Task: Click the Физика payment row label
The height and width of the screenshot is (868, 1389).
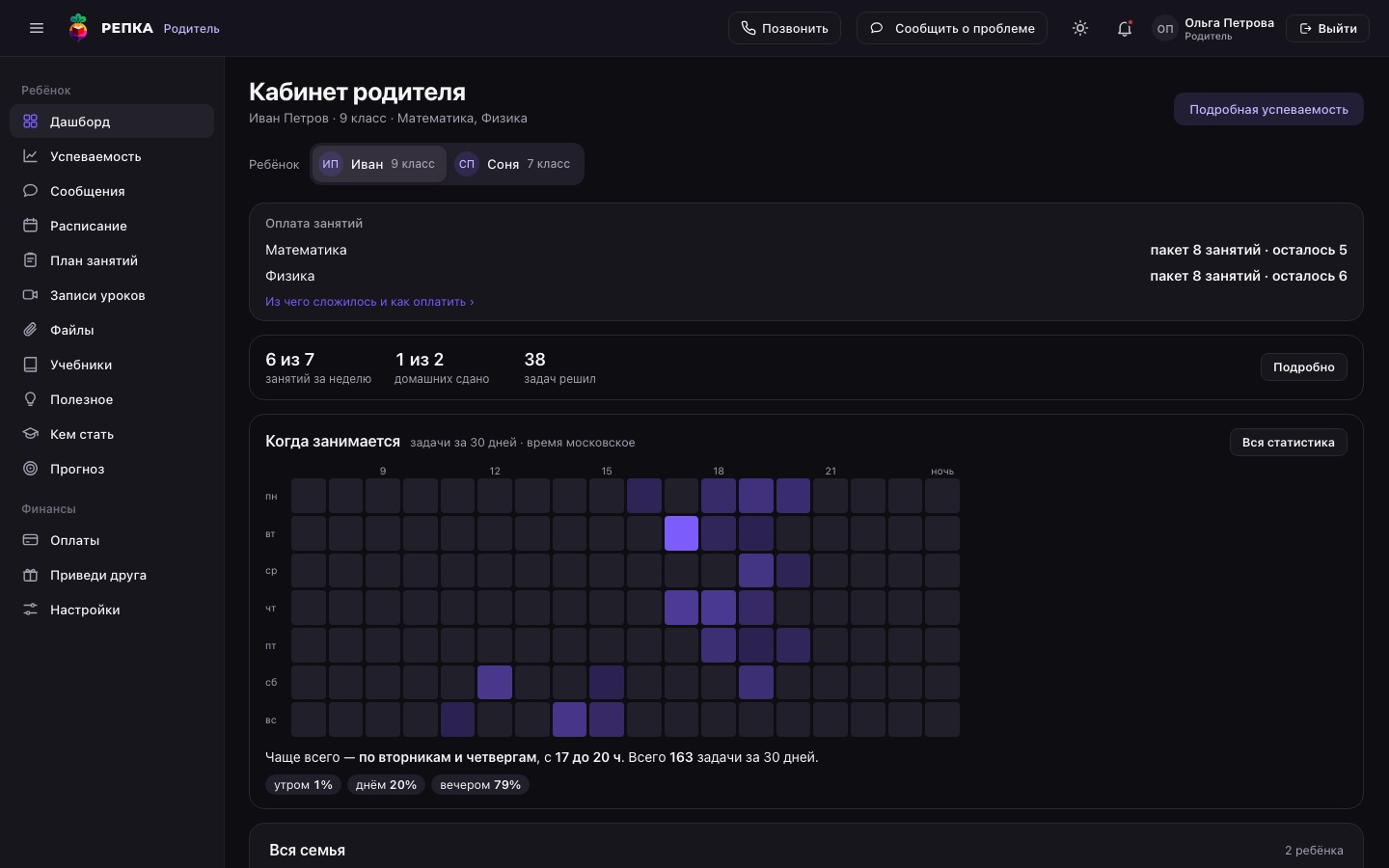Action: point(289,276)
